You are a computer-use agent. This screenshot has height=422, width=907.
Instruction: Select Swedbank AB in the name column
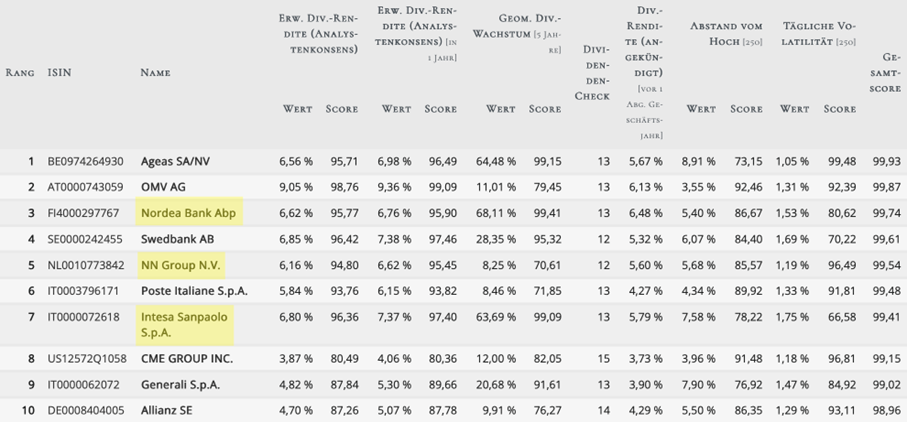point(178,239)
